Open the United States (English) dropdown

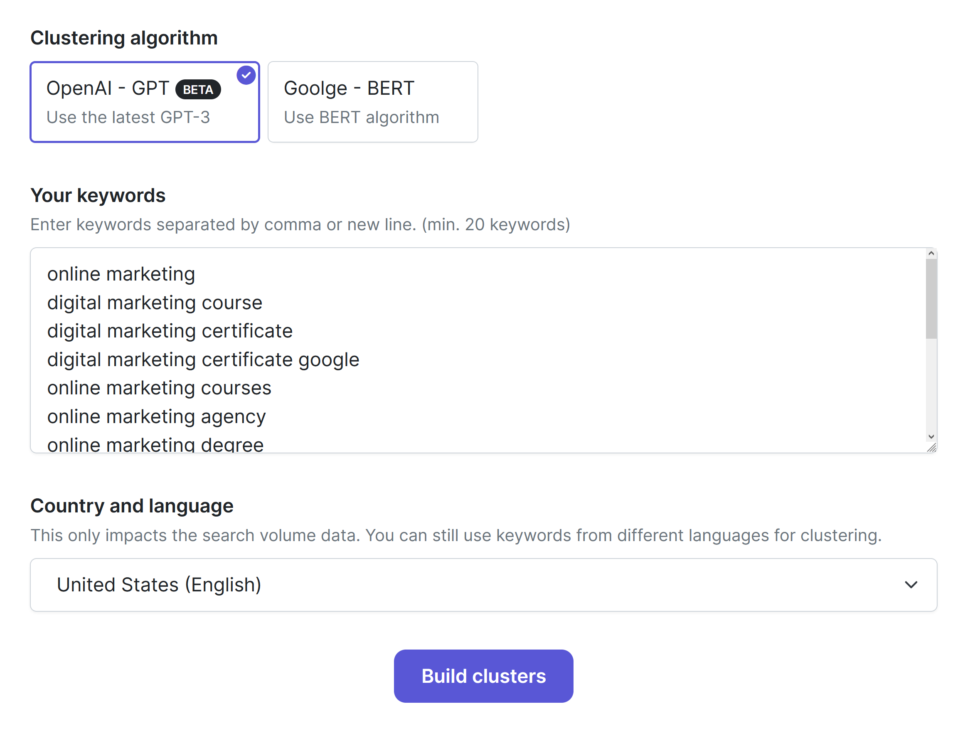[484, 585]
